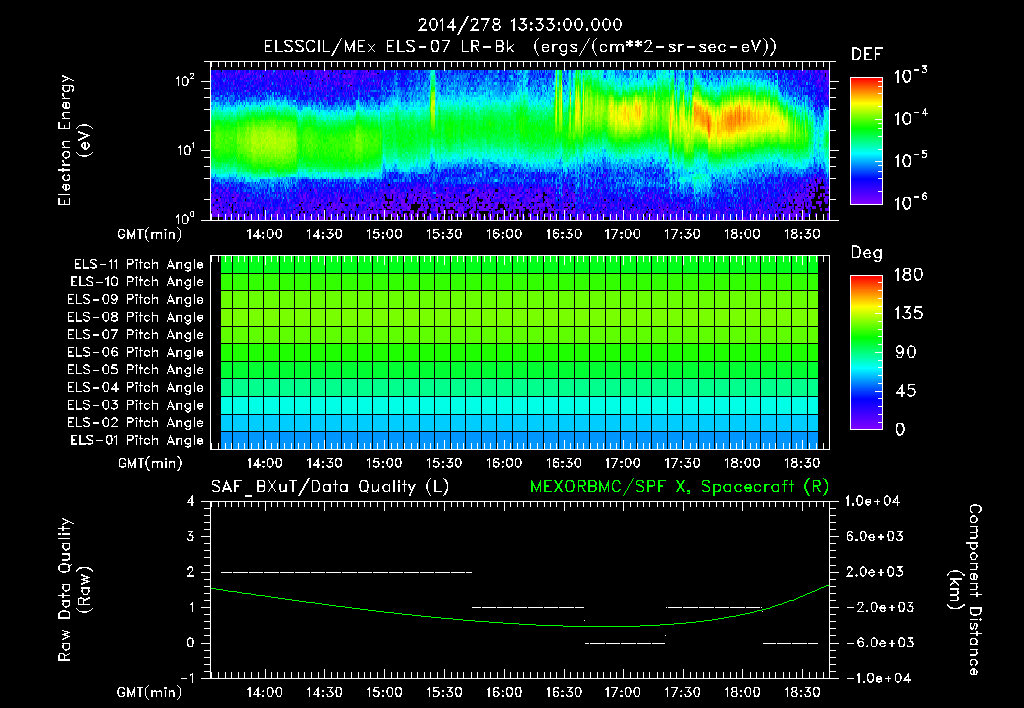Select the ELS-10 Pitch Angle row label
Viewport: 1024px width, 708px height.
[137, 282]
